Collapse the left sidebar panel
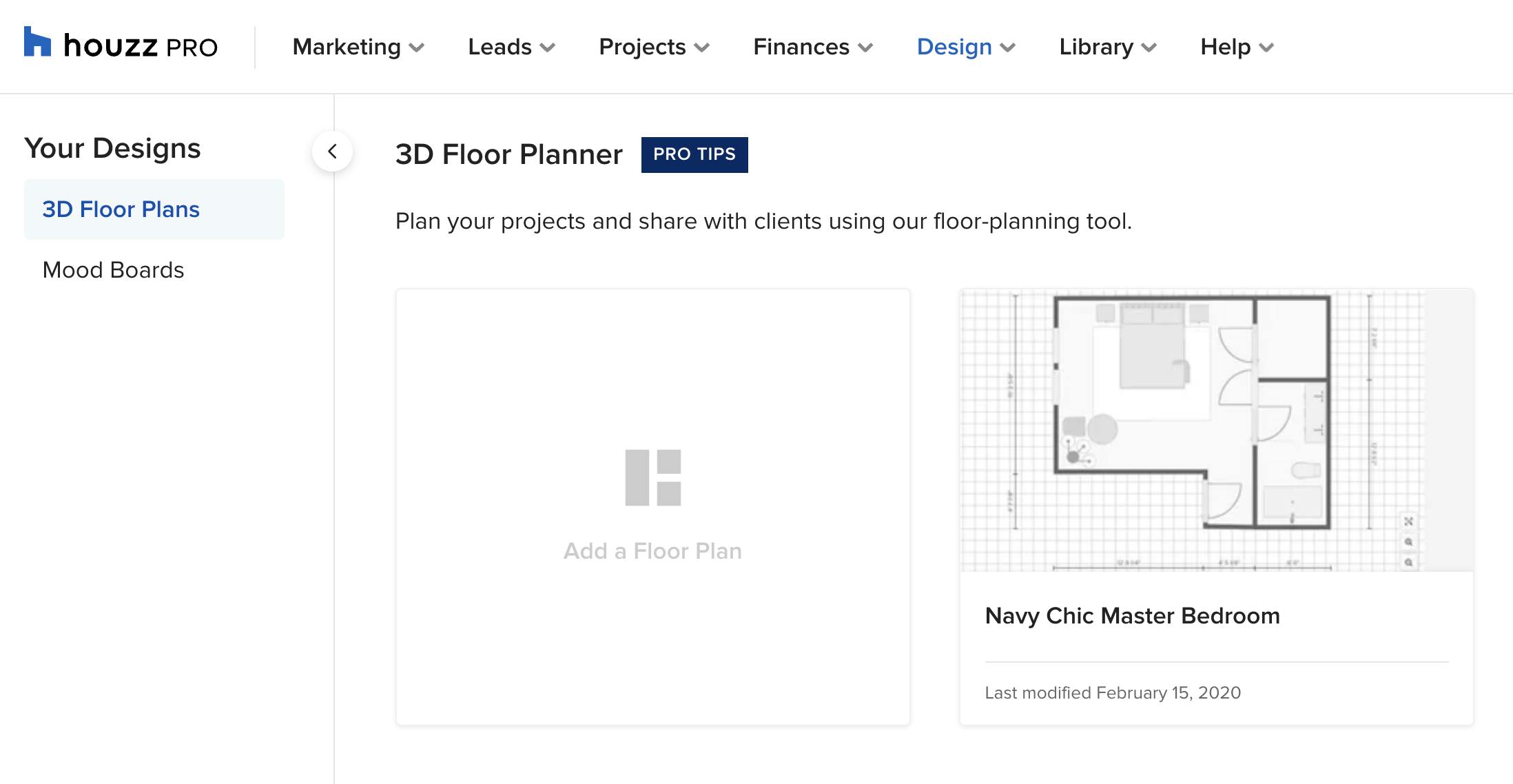The width and height of the screenshot is (1513, 784). click(333, 151)
